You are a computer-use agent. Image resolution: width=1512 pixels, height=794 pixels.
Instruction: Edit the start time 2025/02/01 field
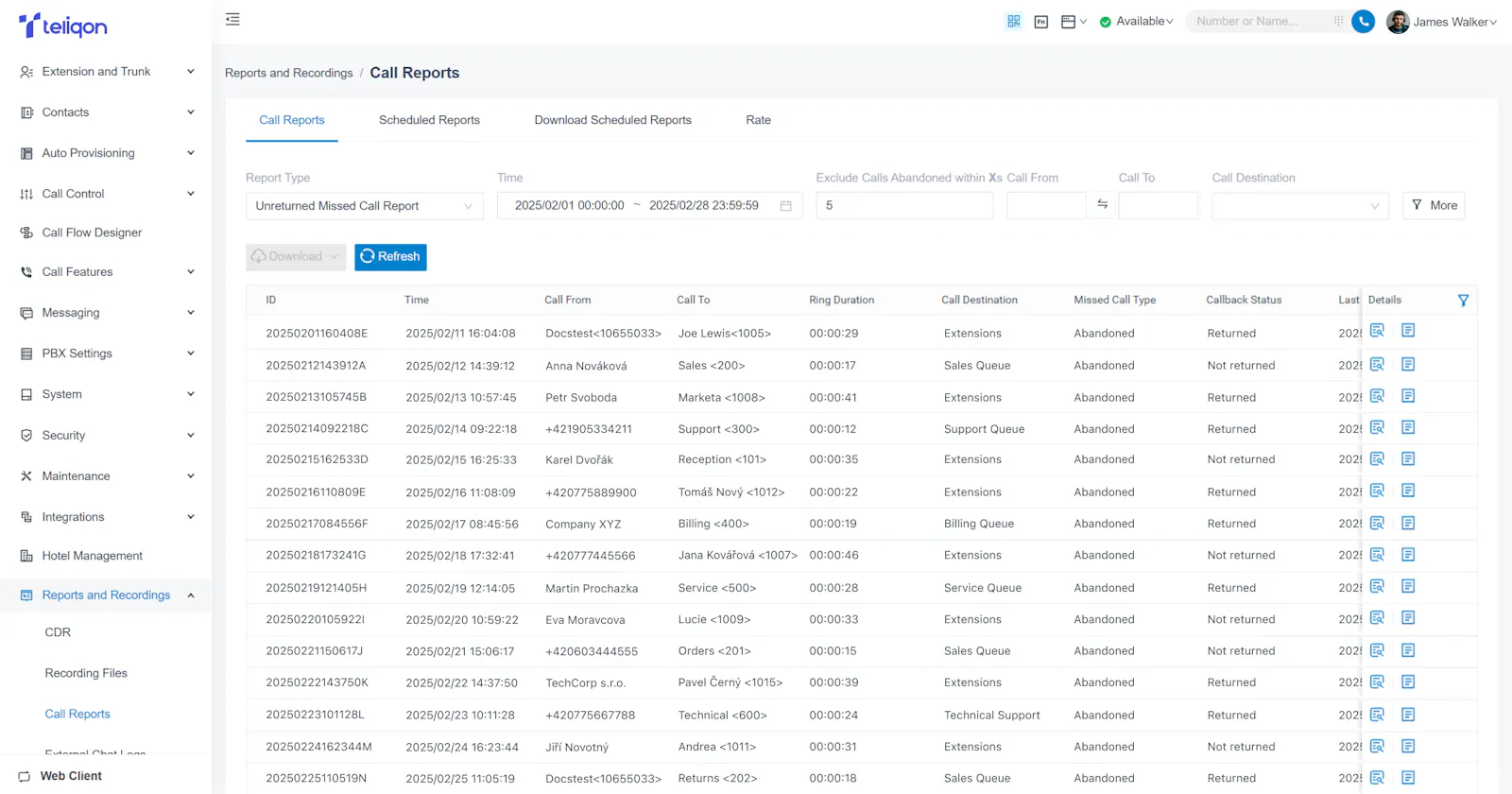click(x=570, y=206)
